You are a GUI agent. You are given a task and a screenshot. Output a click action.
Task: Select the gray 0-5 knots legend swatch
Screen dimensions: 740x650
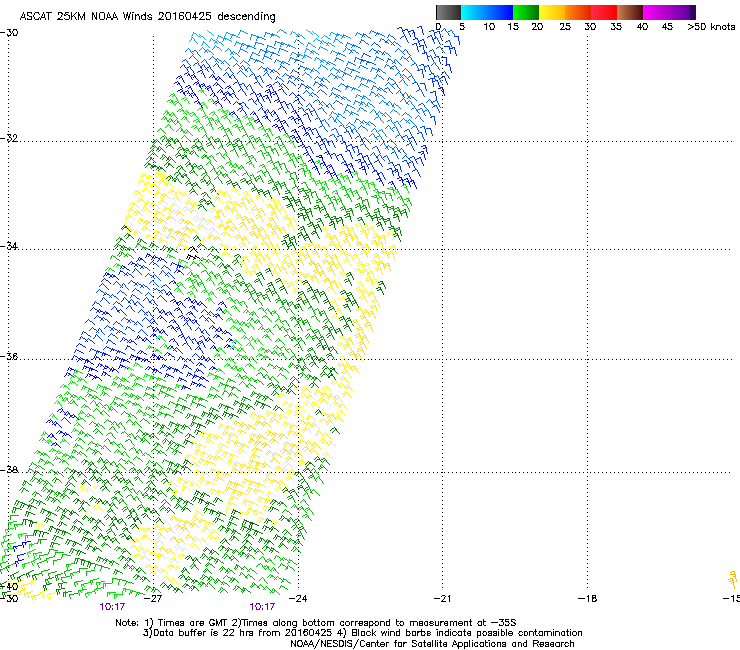448,12
